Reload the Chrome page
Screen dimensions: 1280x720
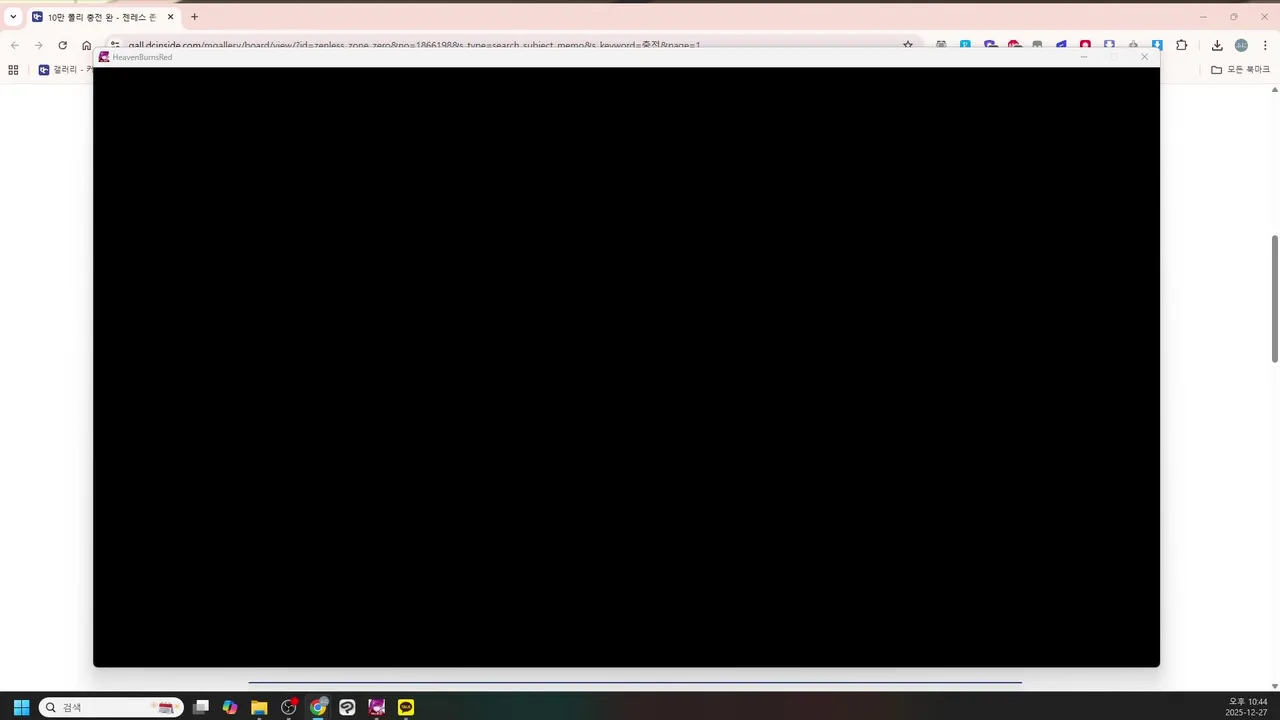pos(62,45)
